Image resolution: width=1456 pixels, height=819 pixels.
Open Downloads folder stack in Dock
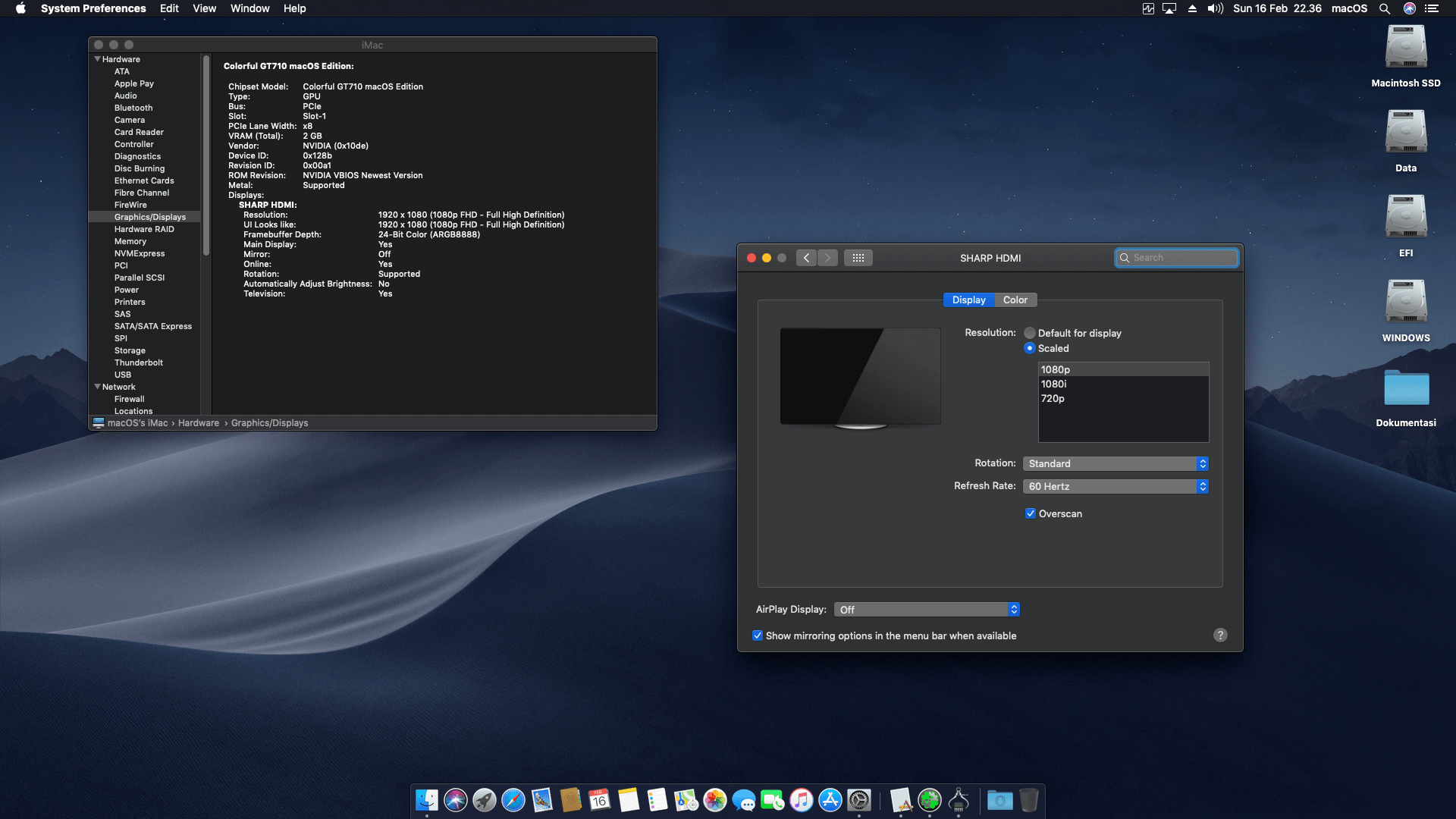(x=1000, y=800)
